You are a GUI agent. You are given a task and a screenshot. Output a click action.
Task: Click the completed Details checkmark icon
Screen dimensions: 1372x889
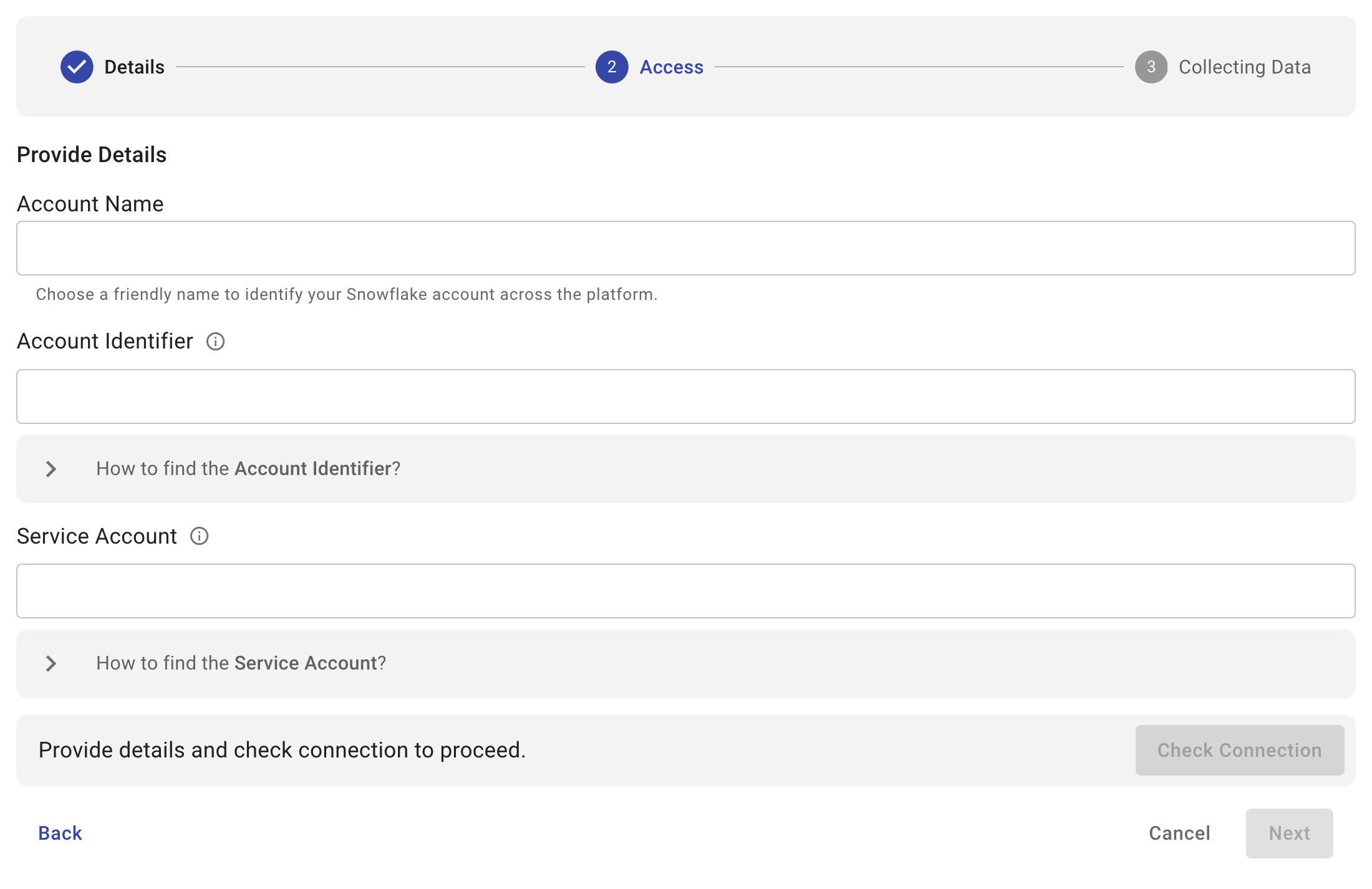77,67
